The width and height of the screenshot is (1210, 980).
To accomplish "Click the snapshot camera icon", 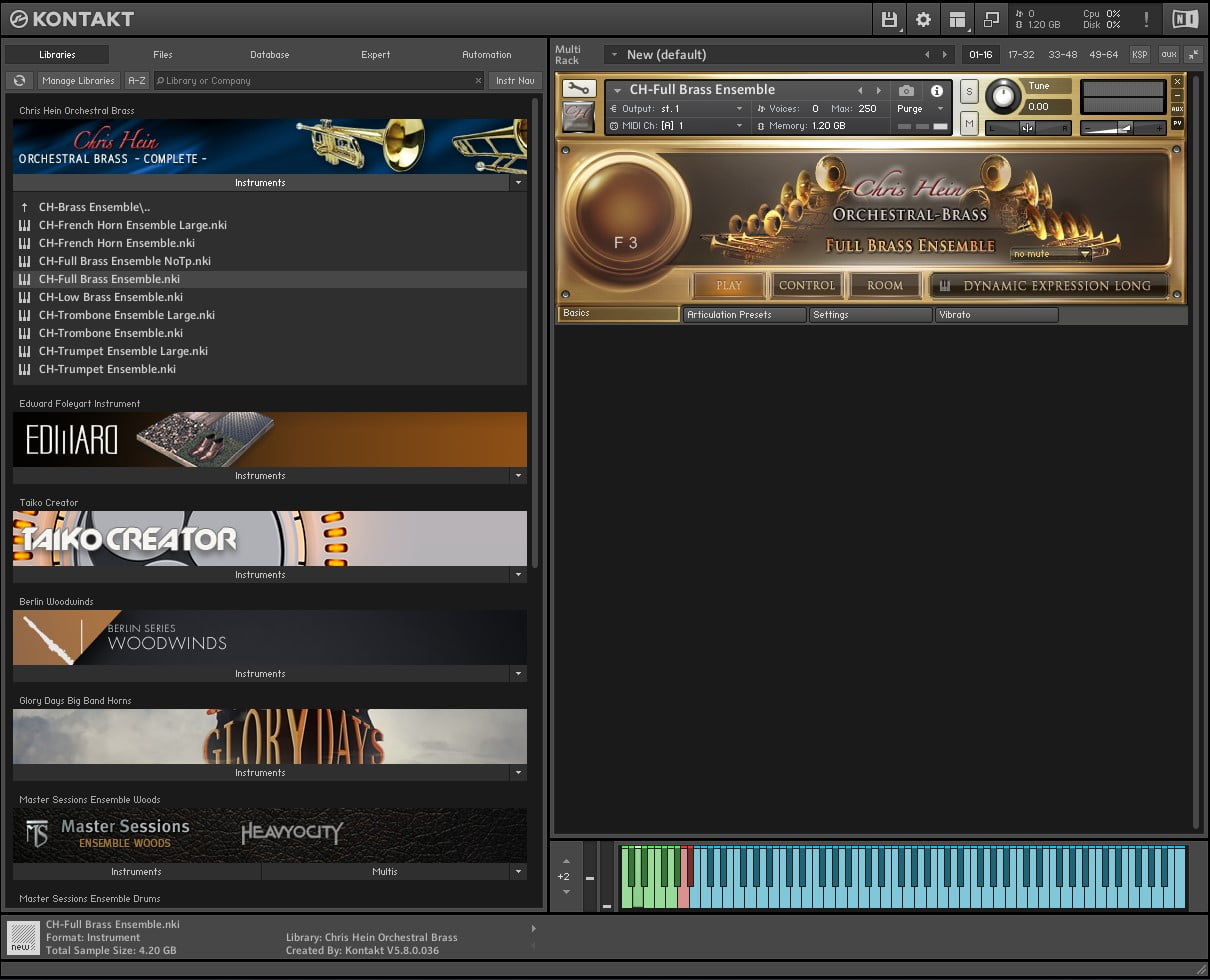I will 906,90.
